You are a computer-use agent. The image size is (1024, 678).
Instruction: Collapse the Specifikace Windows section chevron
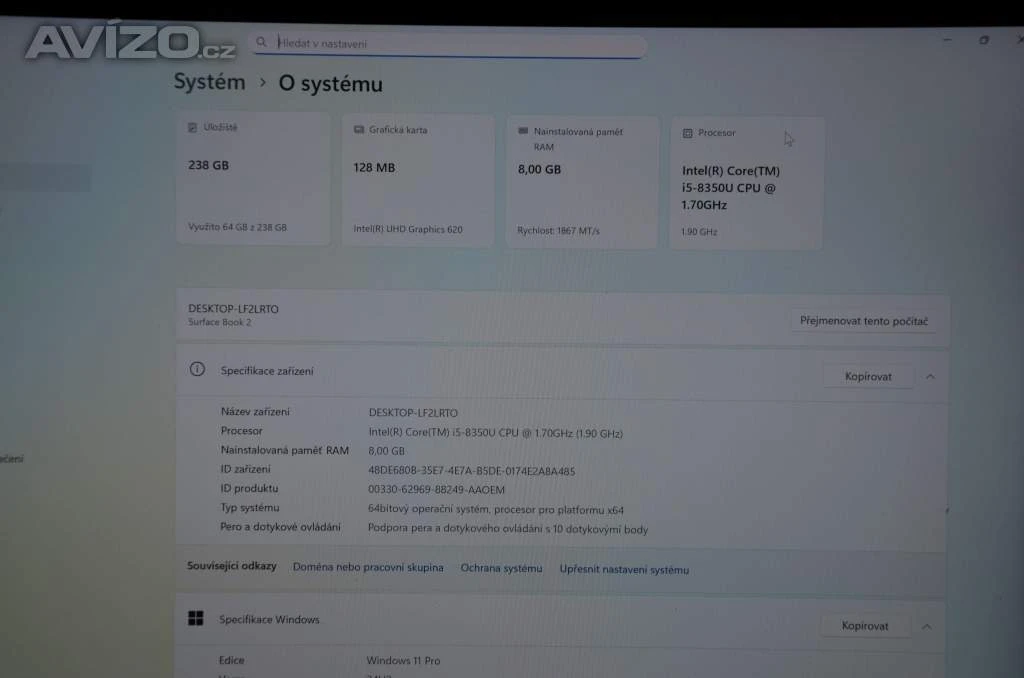[x=926, y=626]
